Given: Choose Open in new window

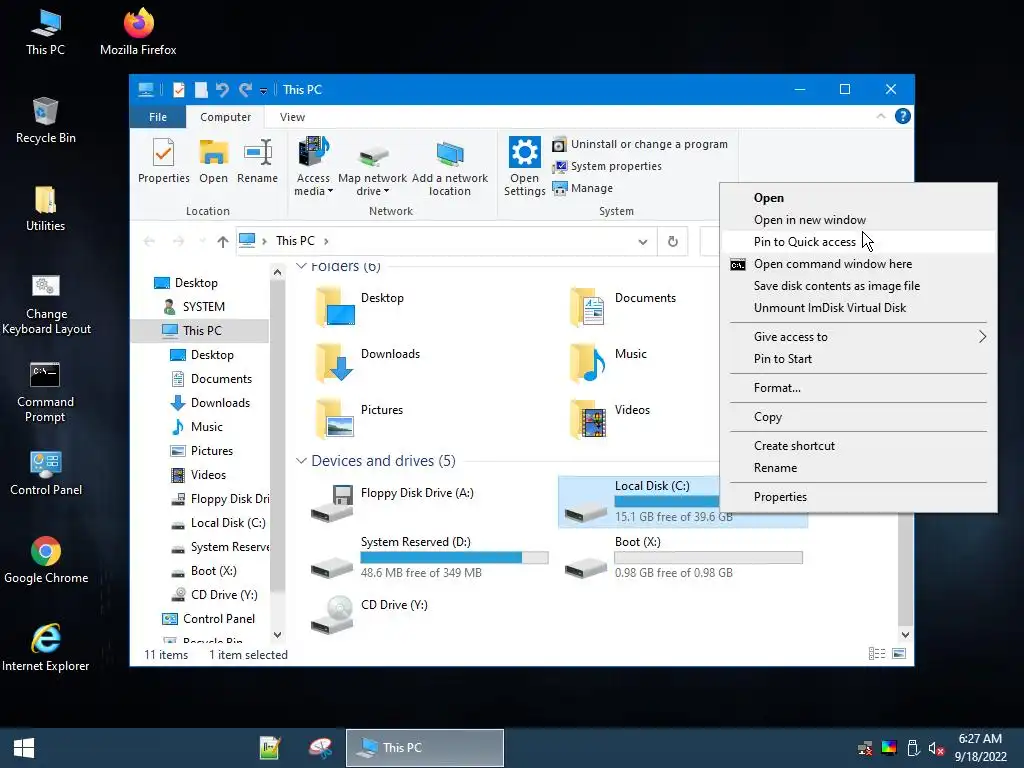Looking at the screenshot, I should [x=858, y=220].
